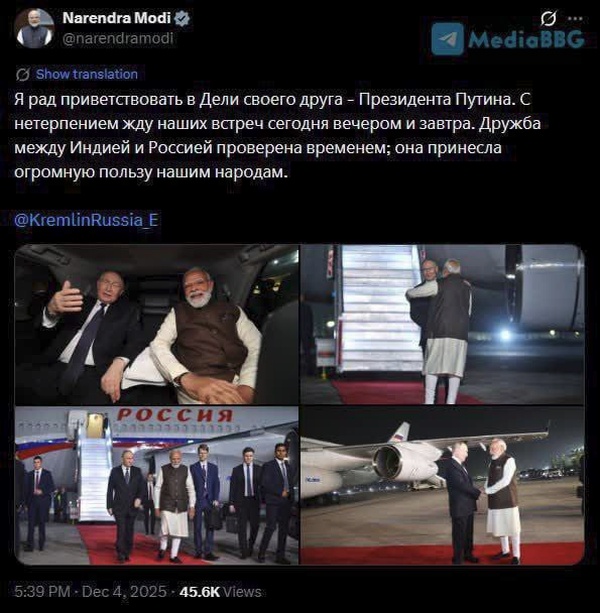Click the Russian post text body

278,136
